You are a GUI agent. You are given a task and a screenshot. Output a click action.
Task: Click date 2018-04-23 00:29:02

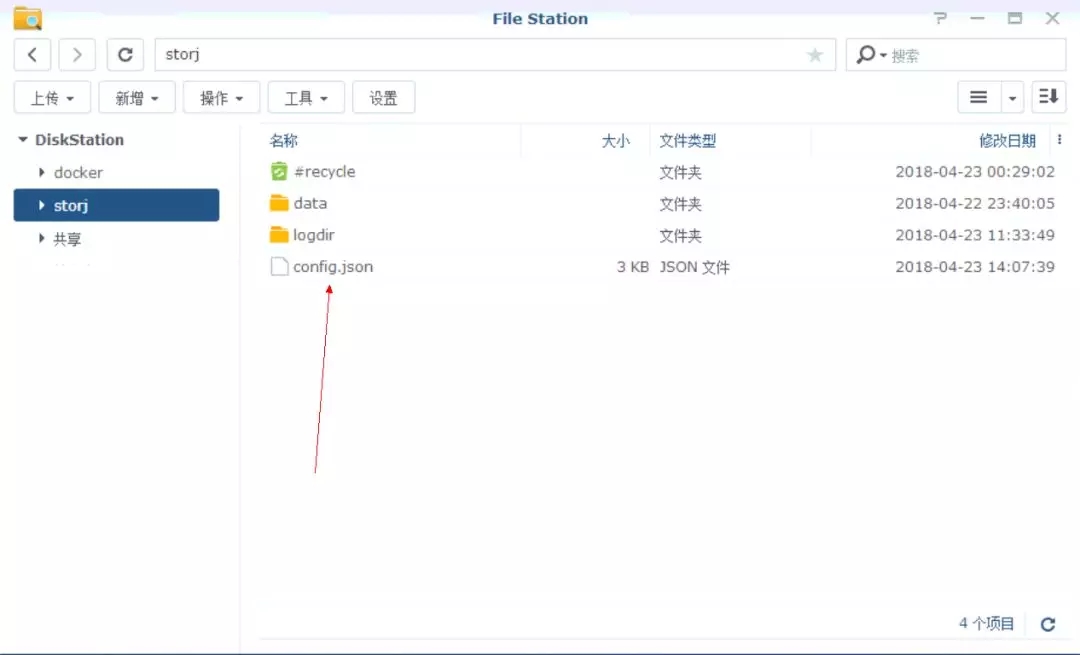(975, 171)
